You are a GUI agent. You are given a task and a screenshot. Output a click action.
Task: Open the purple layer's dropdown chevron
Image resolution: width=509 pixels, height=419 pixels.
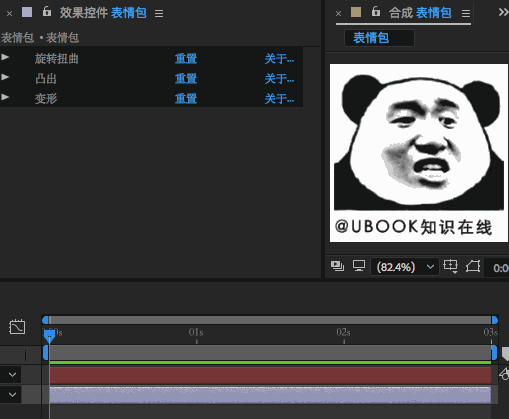click(12, 395)
